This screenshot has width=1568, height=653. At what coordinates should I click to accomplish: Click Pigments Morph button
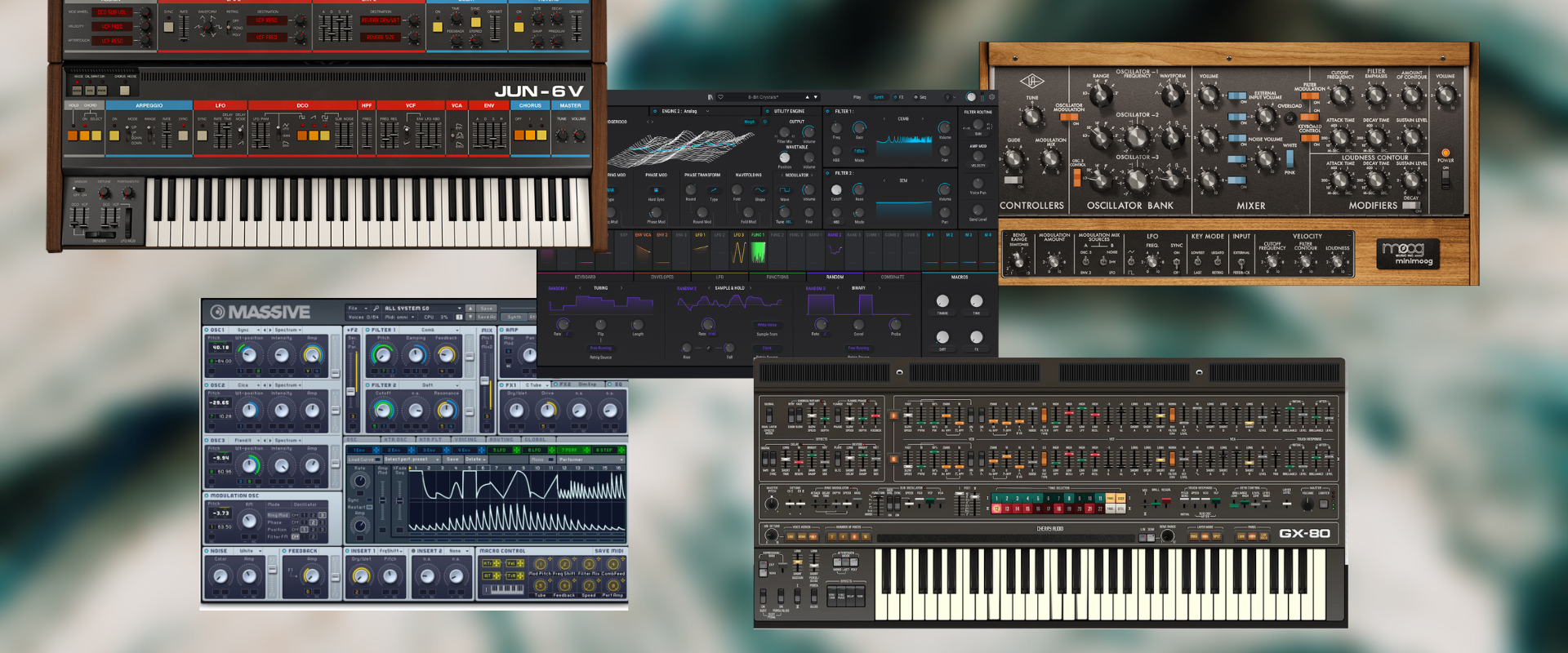[x=749, y=122]
